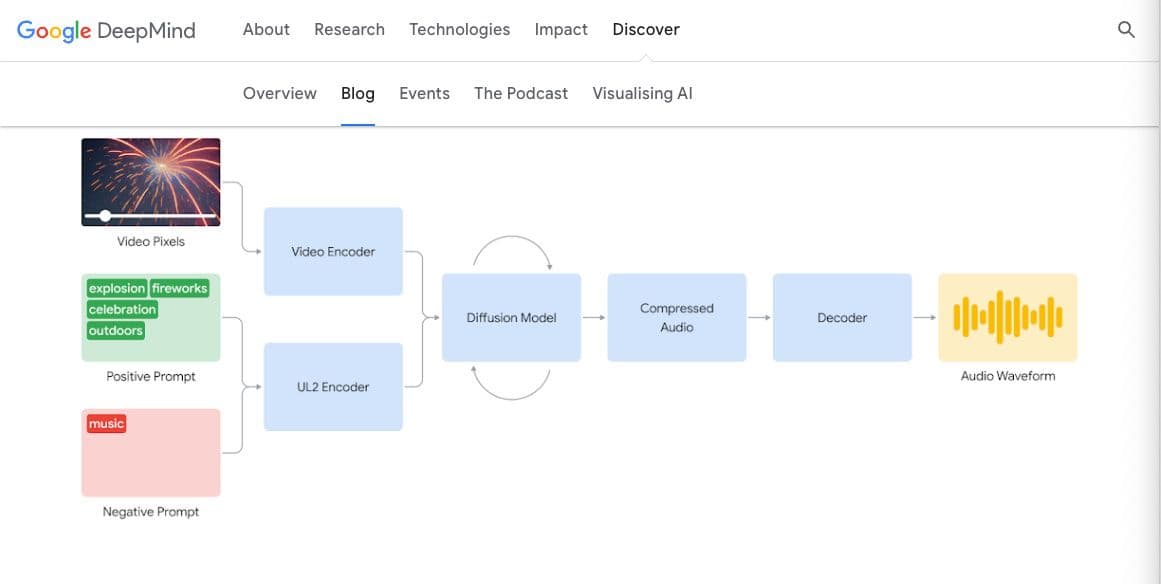Click the video progress slider handle
This screenshot has height=584, width=1161.
(x=105, y=215)
